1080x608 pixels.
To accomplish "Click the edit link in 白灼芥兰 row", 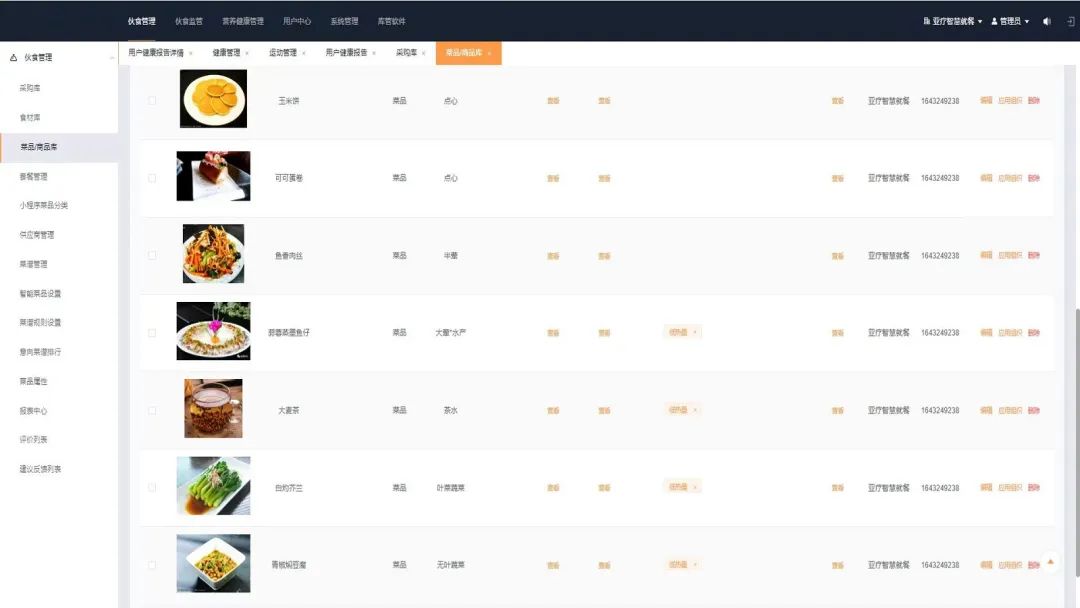I will coord(986,488).
